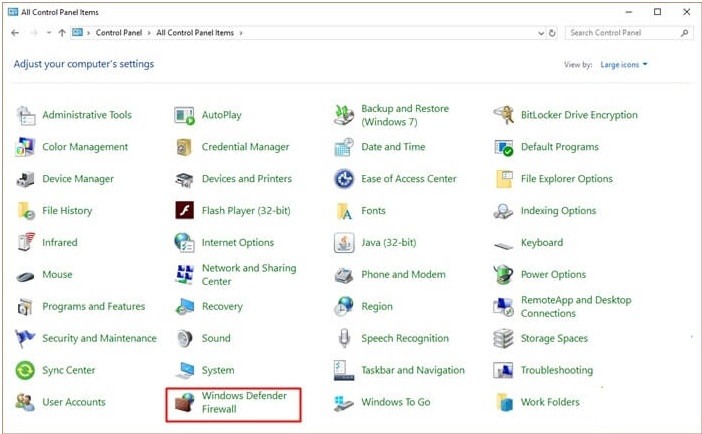This screenshot has height=434, width=702.
Task: Open the Keyboard icon
Action: pos(504,245)
